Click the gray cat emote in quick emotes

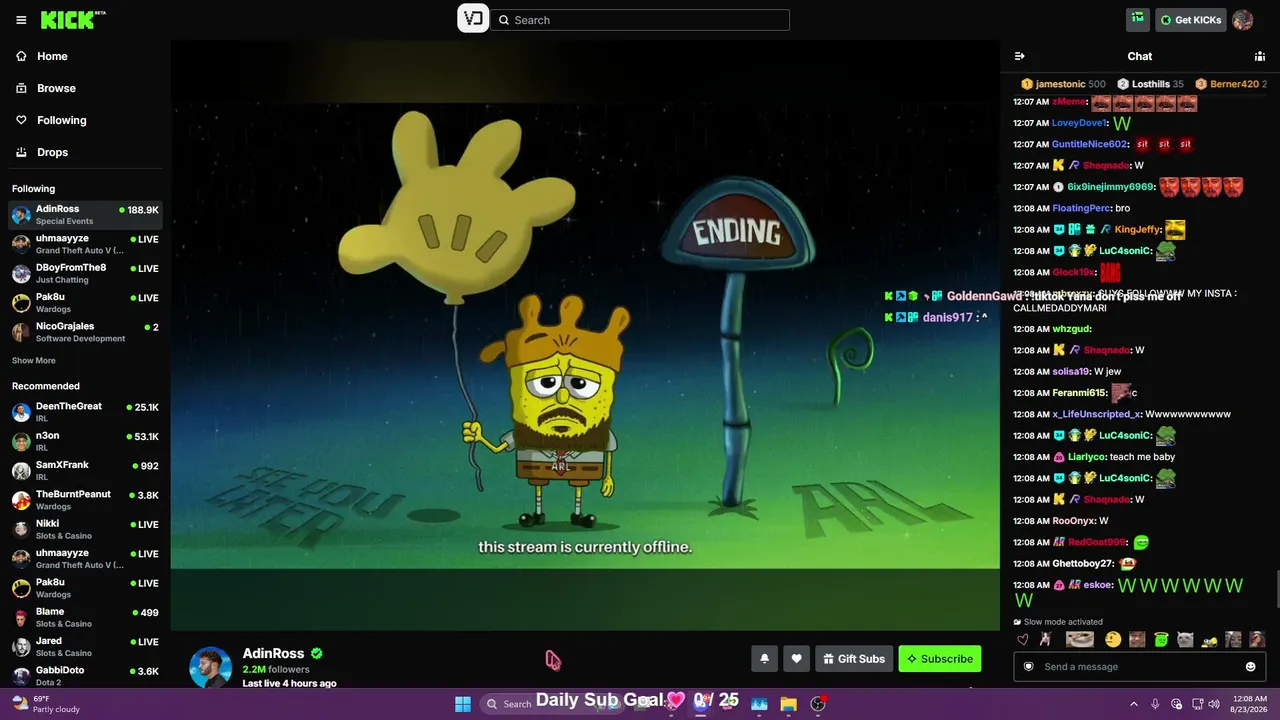tap(1185, 640)
